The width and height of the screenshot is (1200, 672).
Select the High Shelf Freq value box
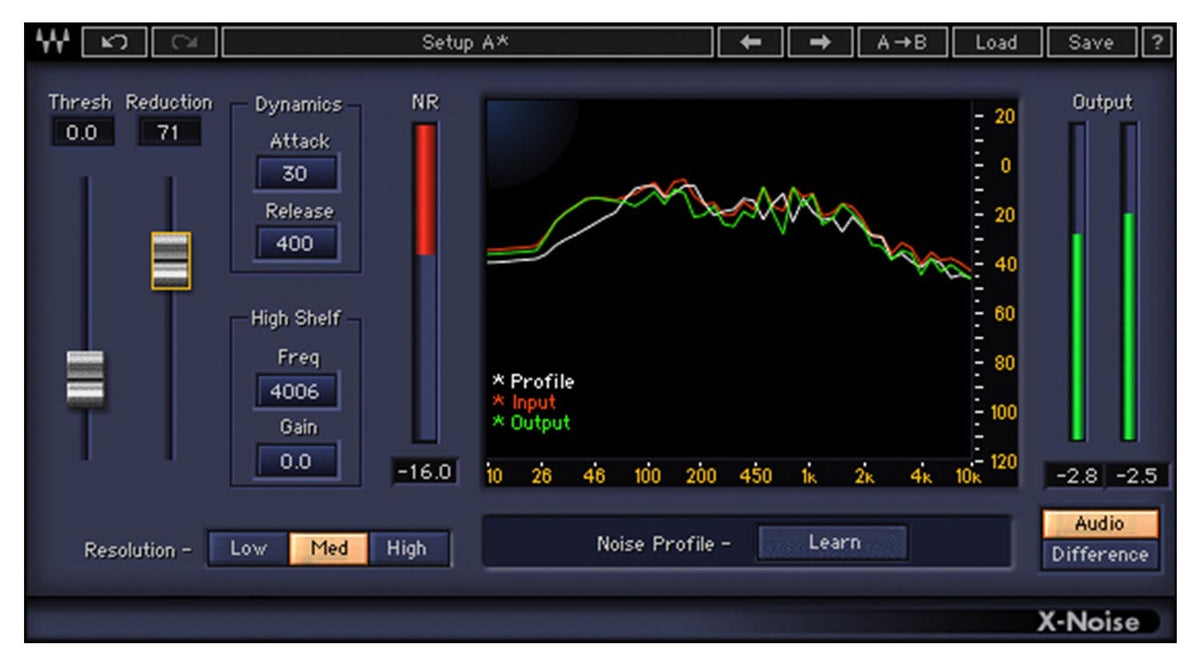[x=296, y=391]
